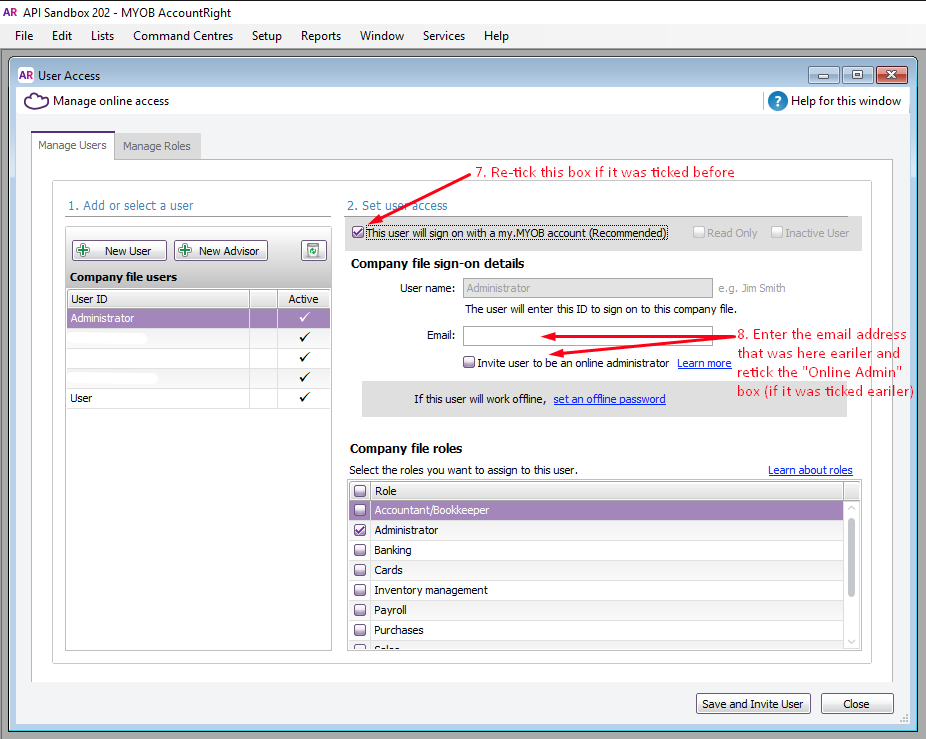Viewport: 926px width, 739px height.
Task: Open the File menu
Action: click(24, 36)
